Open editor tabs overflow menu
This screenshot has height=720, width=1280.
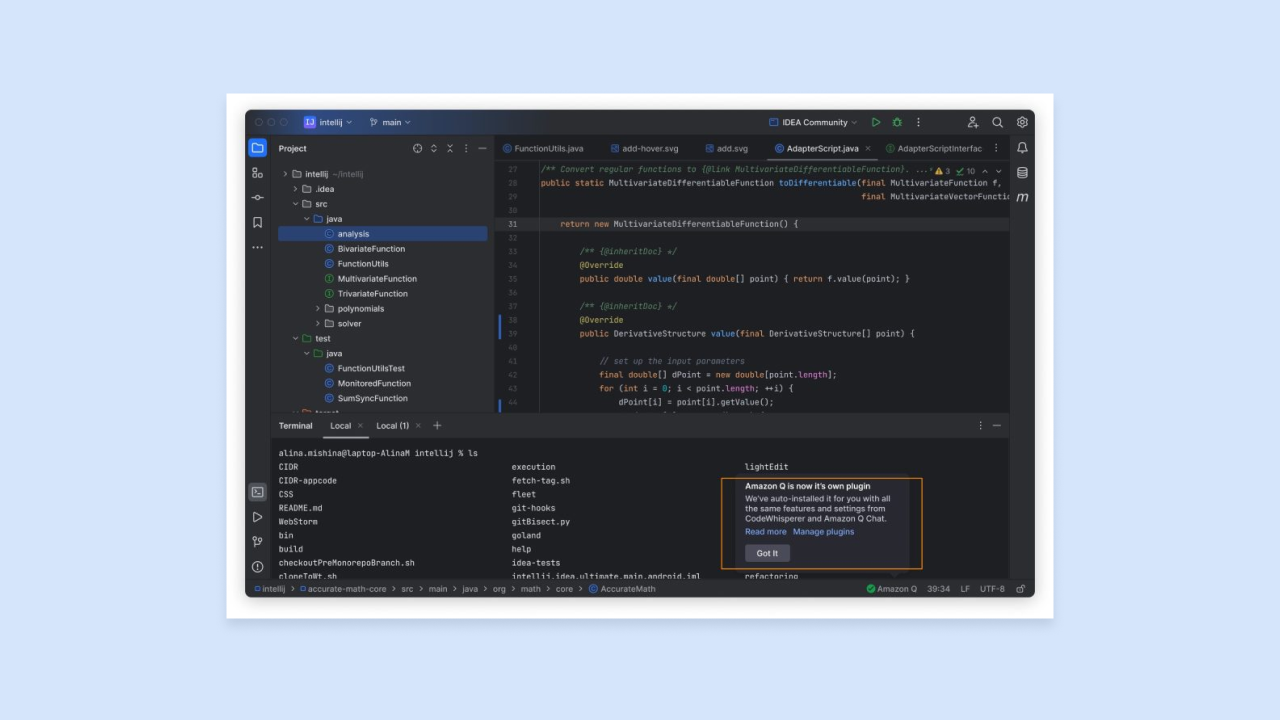coord(996,148)
